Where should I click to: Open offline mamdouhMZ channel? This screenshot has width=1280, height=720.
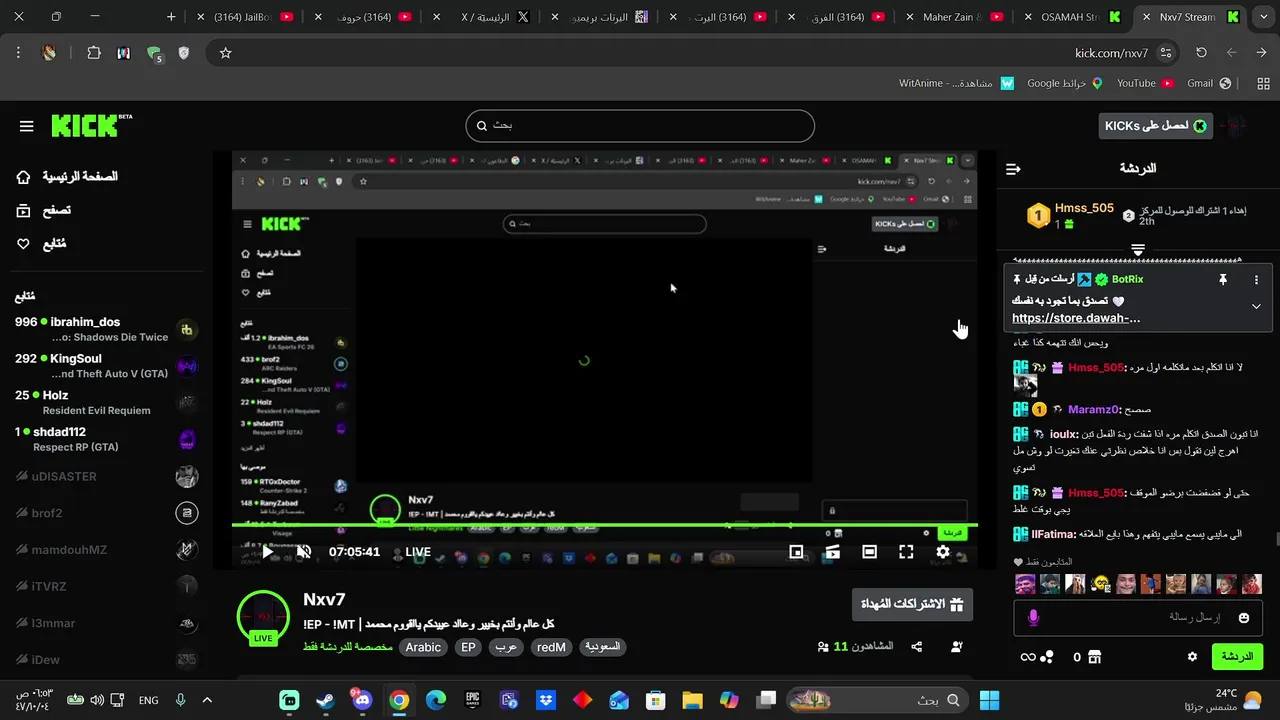click(x=105, y=550)
